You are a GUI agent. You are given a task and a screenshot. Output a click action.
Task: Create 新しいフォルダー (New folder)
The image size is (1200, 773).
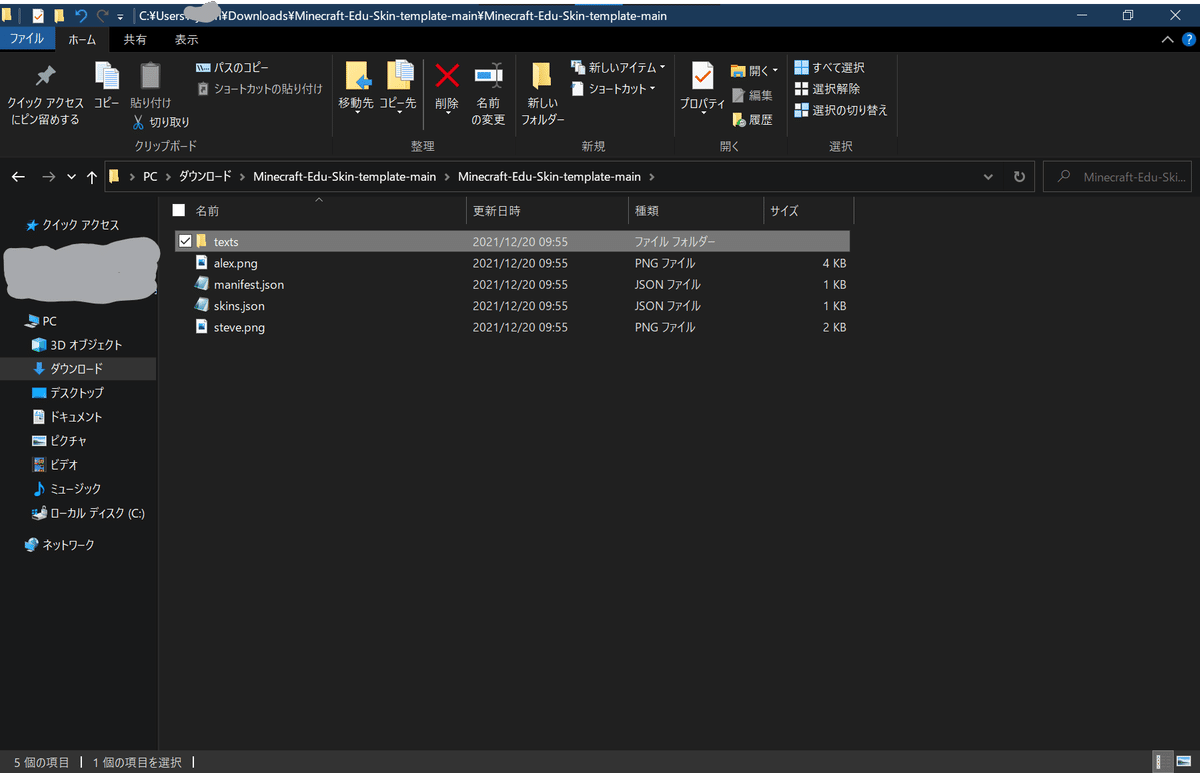(x=542, y=93)
